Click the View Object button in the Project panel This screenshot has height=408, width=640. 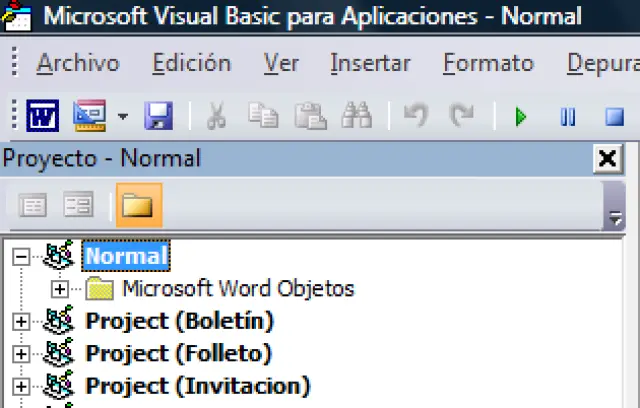[x=78, y=206]
